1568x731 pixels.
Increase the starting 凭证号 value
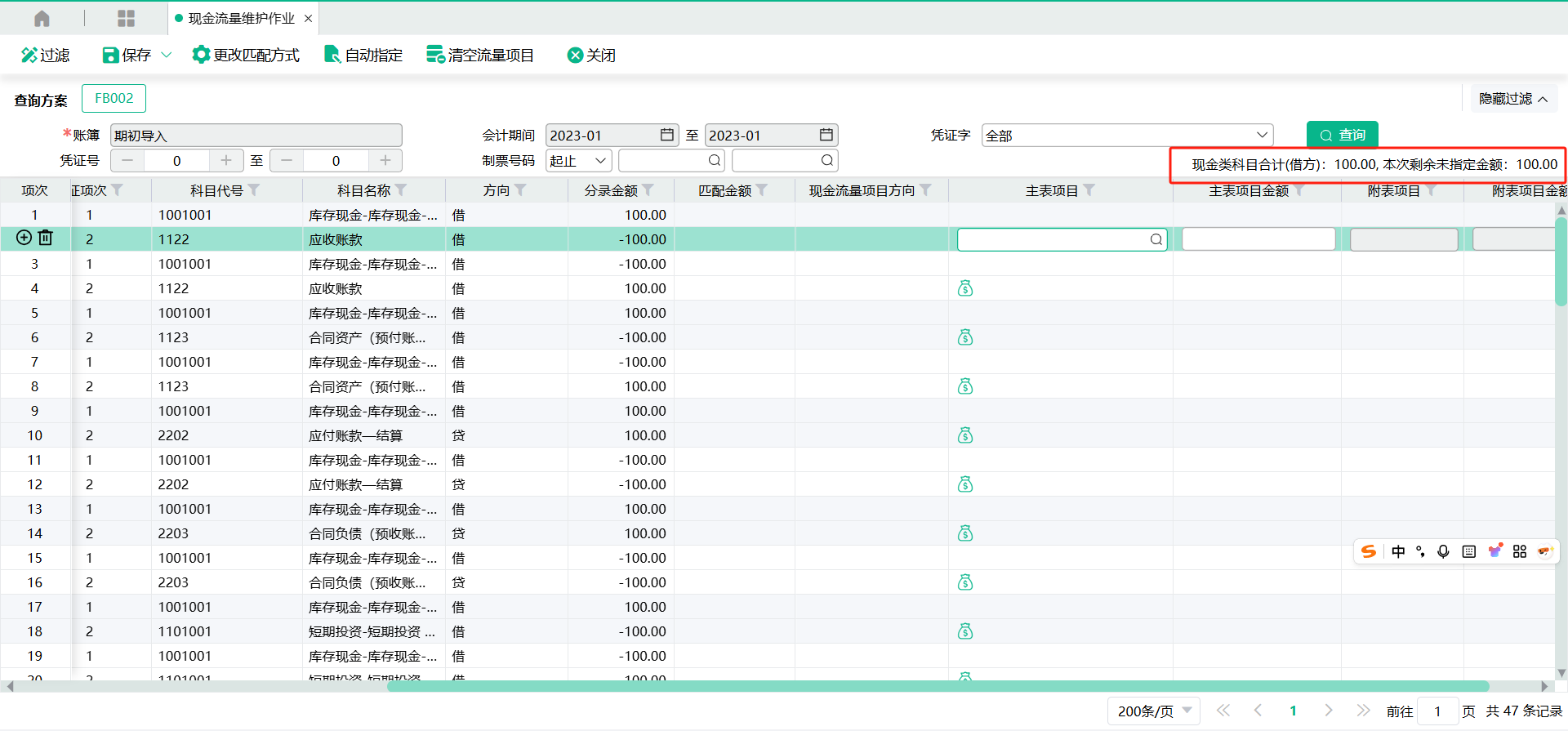click(x=226, y=160)
